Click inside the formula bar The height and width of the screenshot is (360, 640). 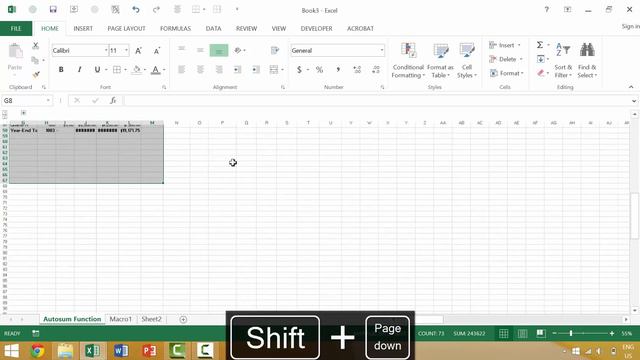[376, 100]
